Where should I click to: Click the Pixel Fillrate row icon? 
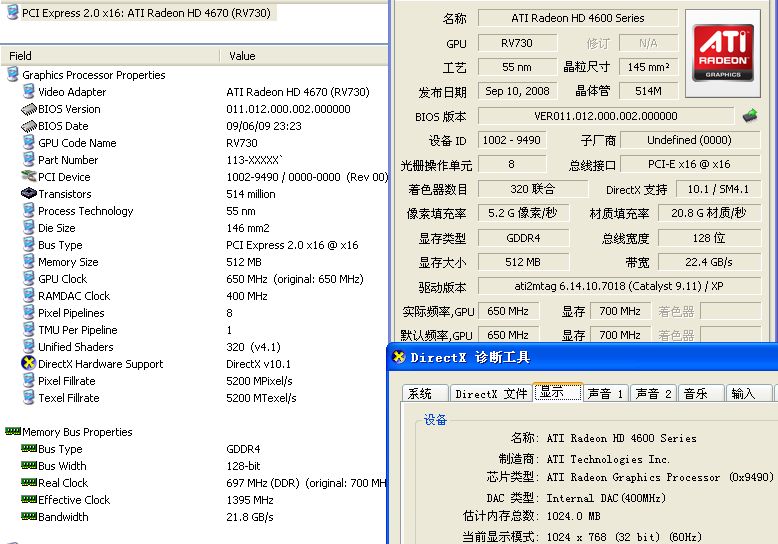29,380
